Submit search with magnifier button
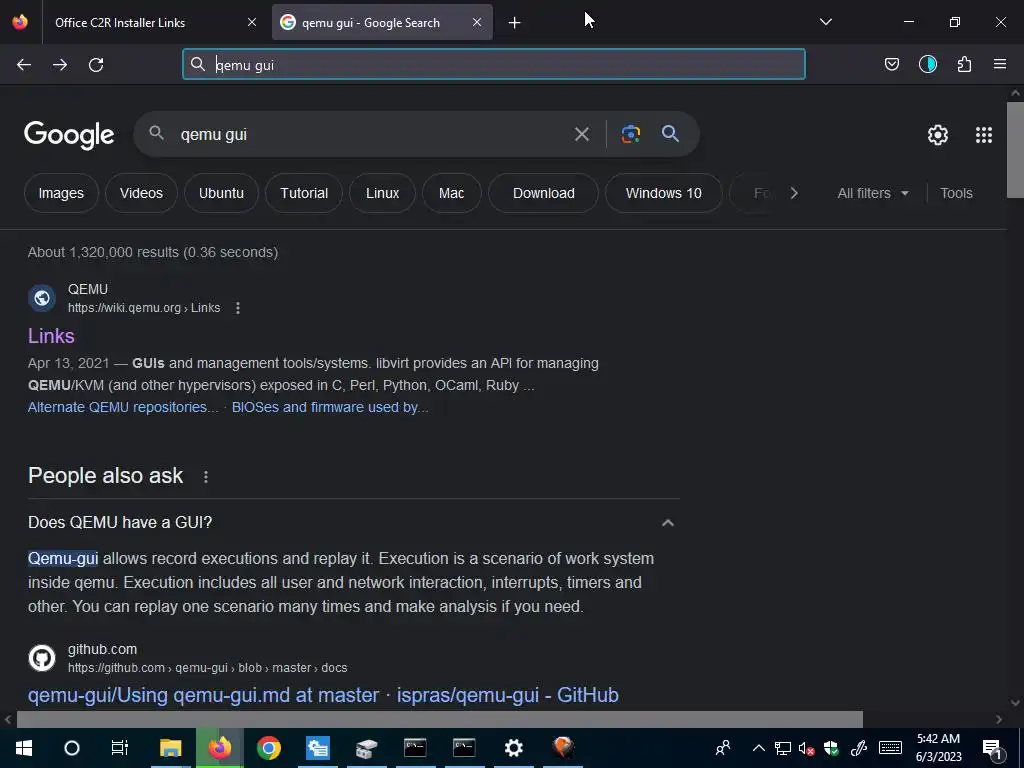This screenshot has height=768, width=1024. tap(670, 134)
